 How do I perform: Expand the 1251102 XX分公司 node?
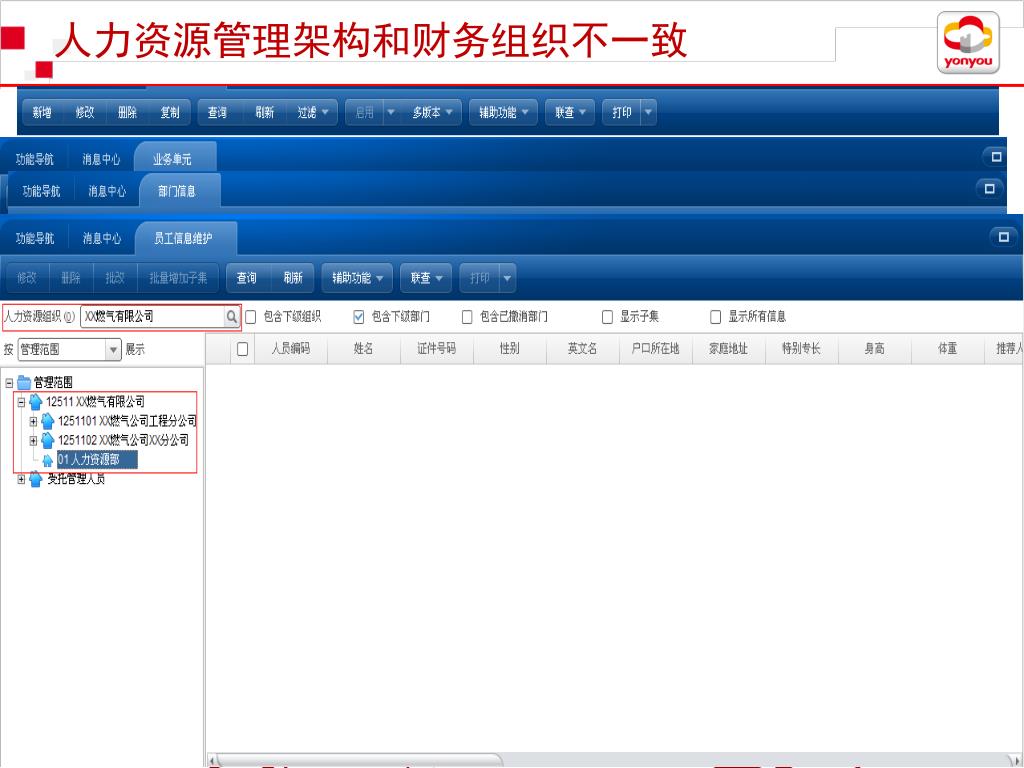coord(33,441)
